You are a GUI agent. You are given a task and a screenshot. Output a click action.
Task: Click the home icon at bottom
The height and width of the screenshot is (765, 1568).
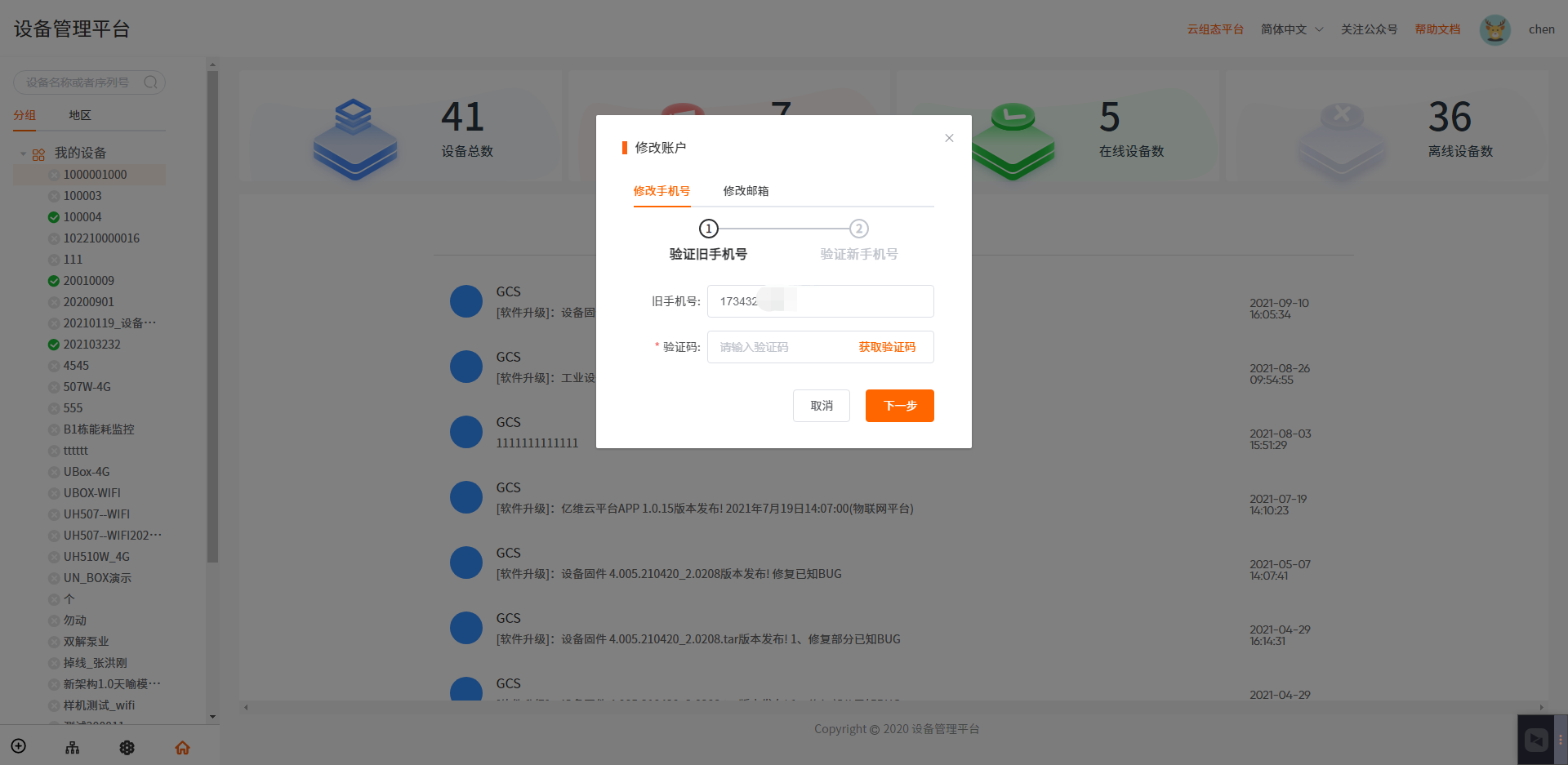tap(182, 747)
